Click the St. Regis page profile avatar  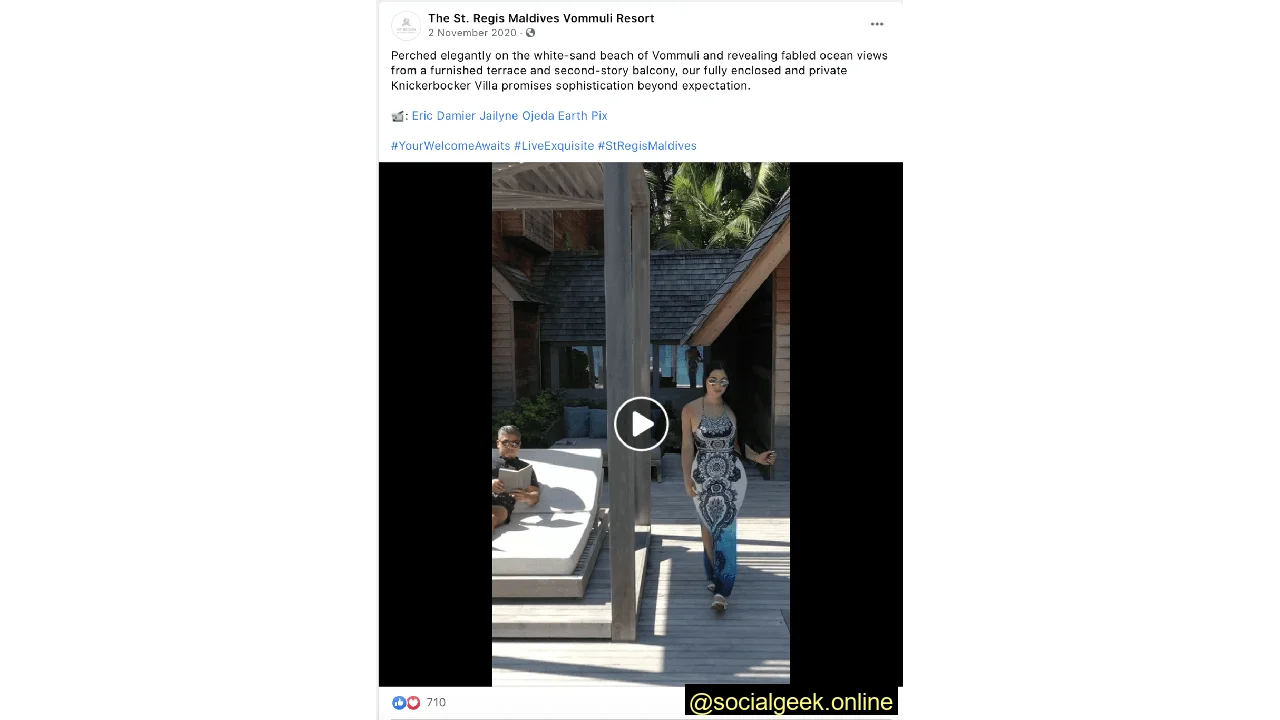point(406,25)
